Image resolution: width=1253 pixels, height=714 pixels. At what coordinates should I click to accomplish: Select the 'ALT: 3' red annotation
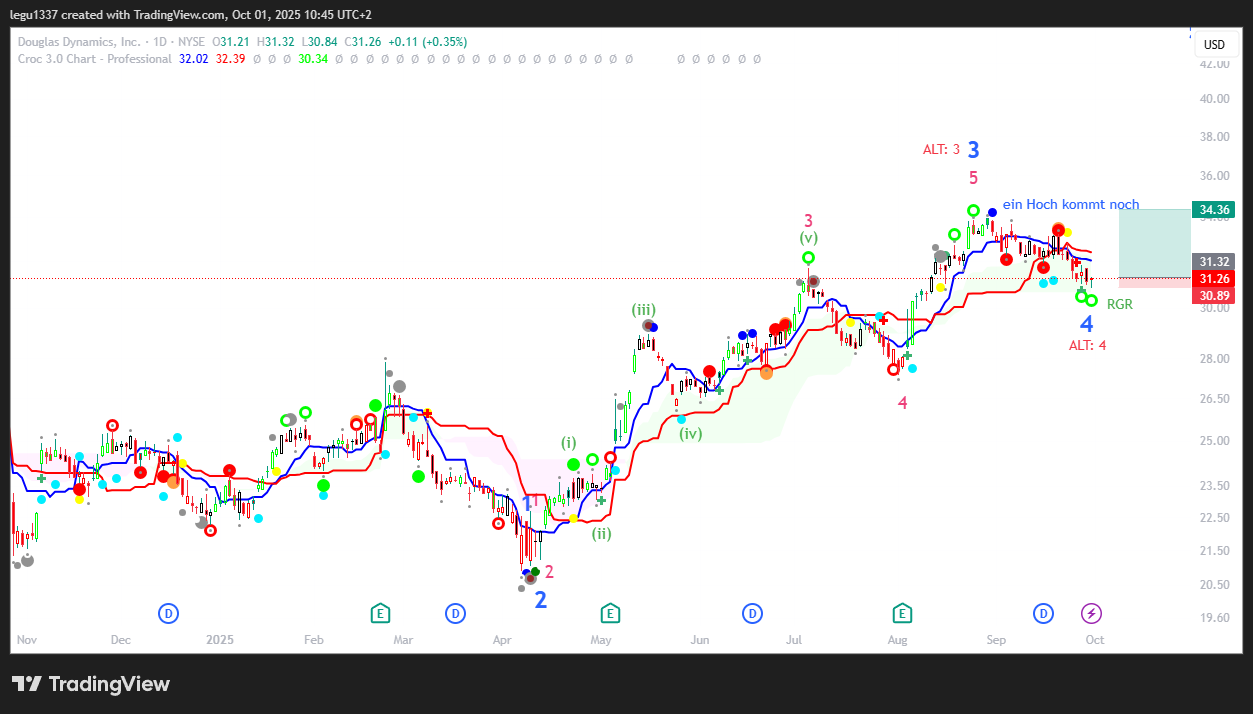pos(941,150)
